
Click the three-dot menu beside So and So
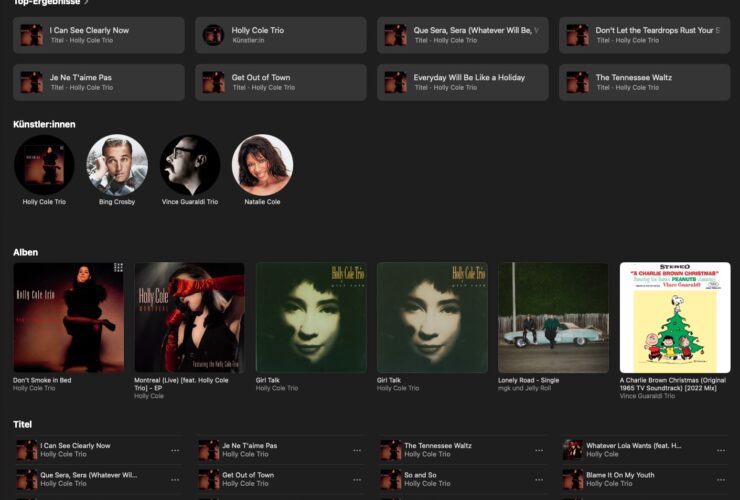[539, 479]
